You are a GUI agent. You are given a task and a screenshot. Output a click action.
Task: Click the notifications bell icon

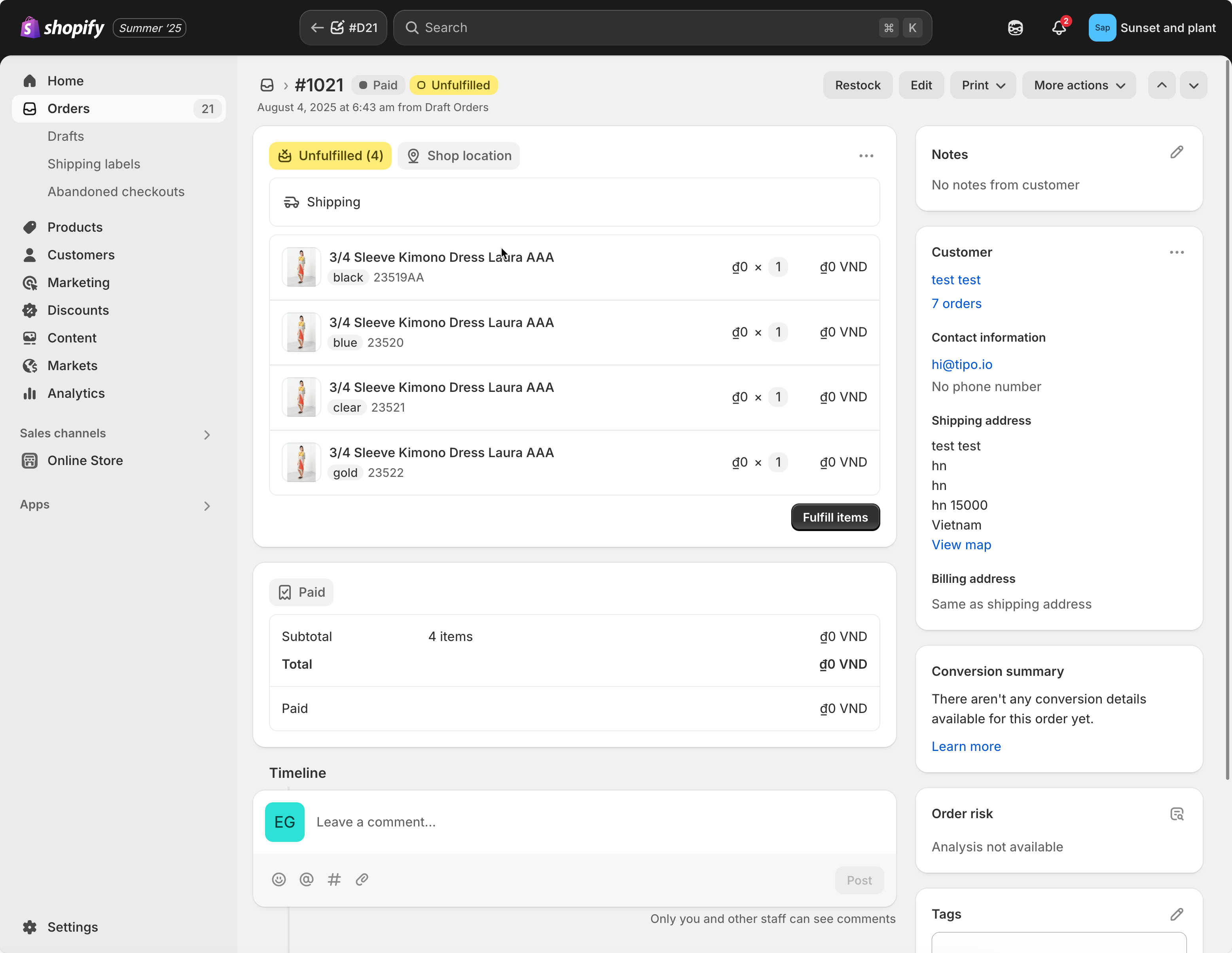(x=1058, y=28)
